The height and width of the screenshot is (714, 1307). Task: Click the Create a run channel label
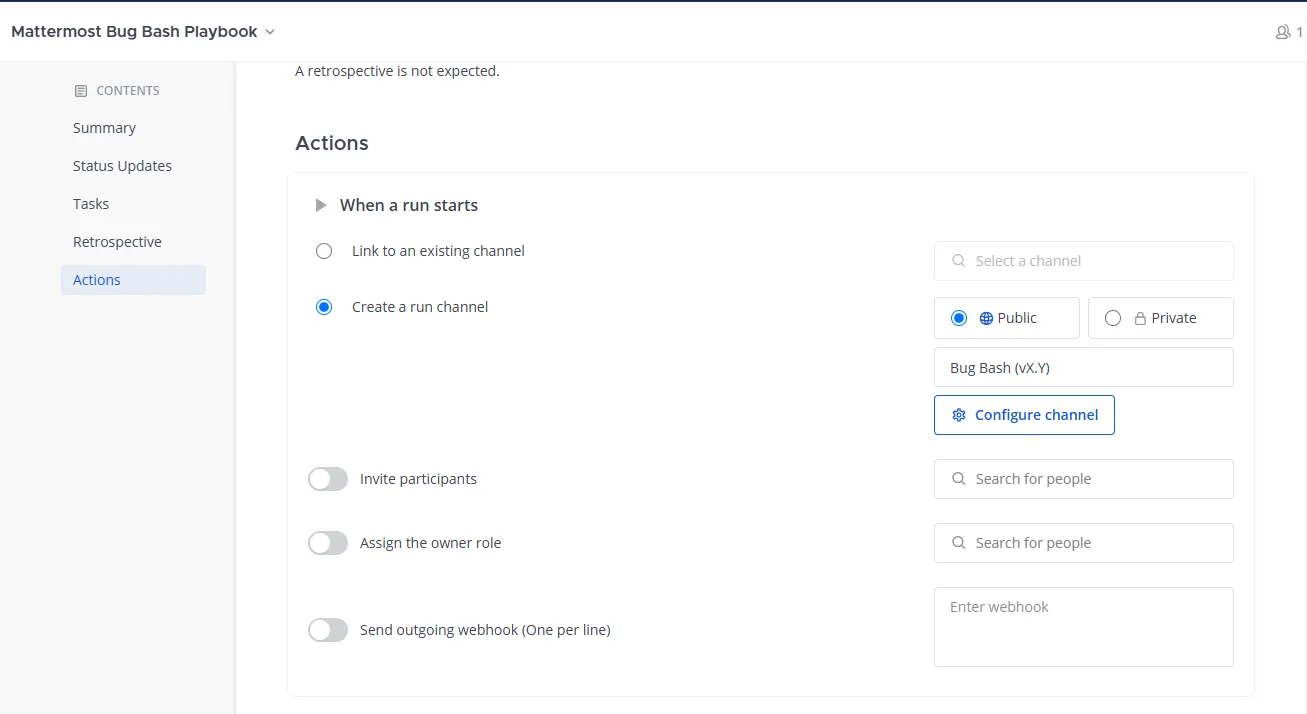[420, 307]
